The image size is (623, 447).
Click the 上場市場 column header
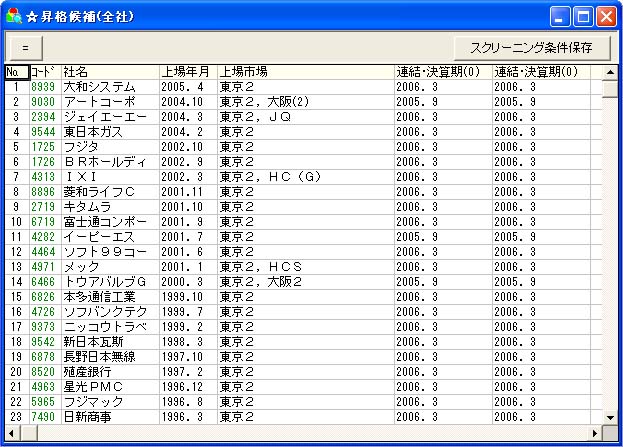point(304,72)
